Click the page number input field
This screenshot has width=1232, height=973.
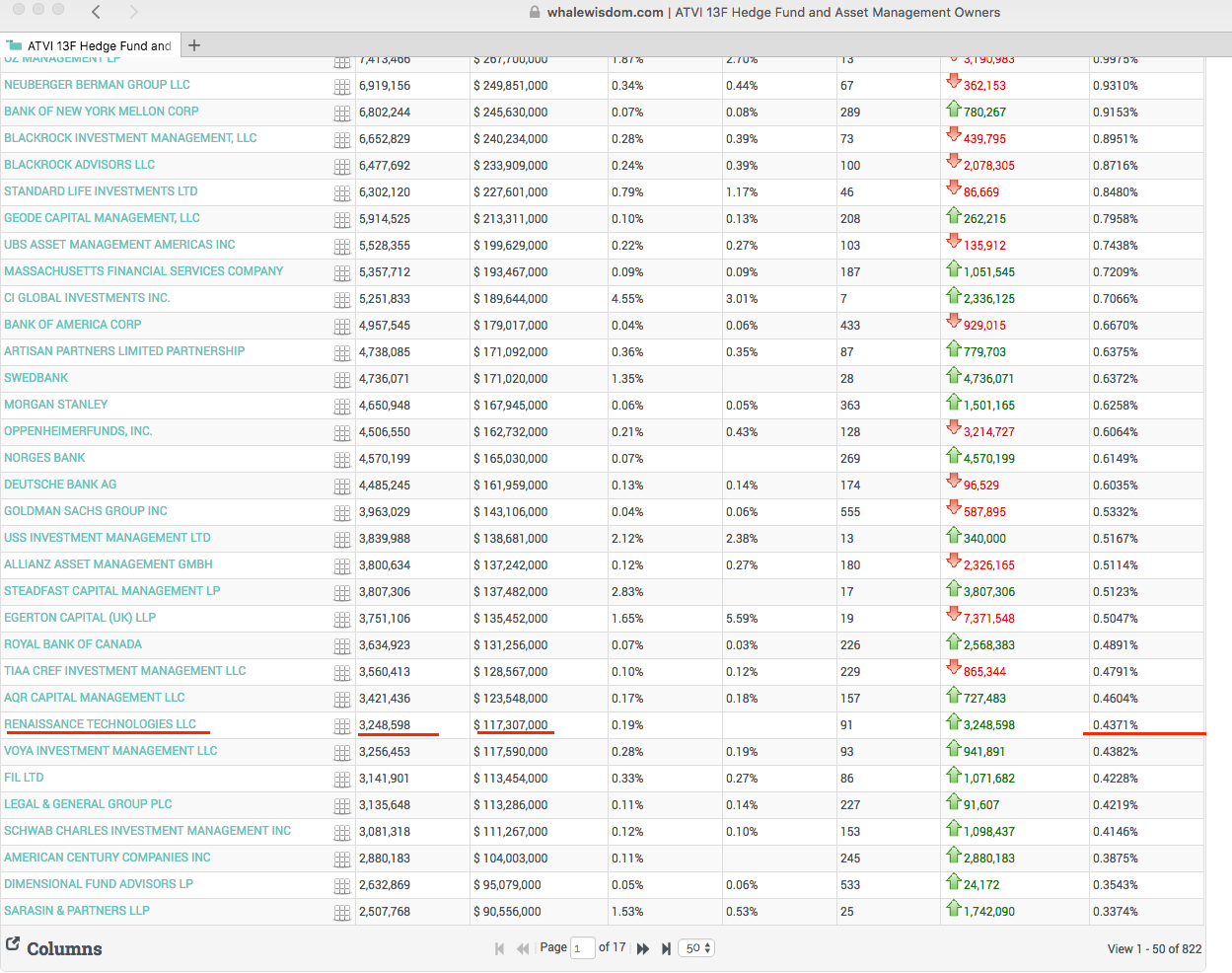[582, 947]
